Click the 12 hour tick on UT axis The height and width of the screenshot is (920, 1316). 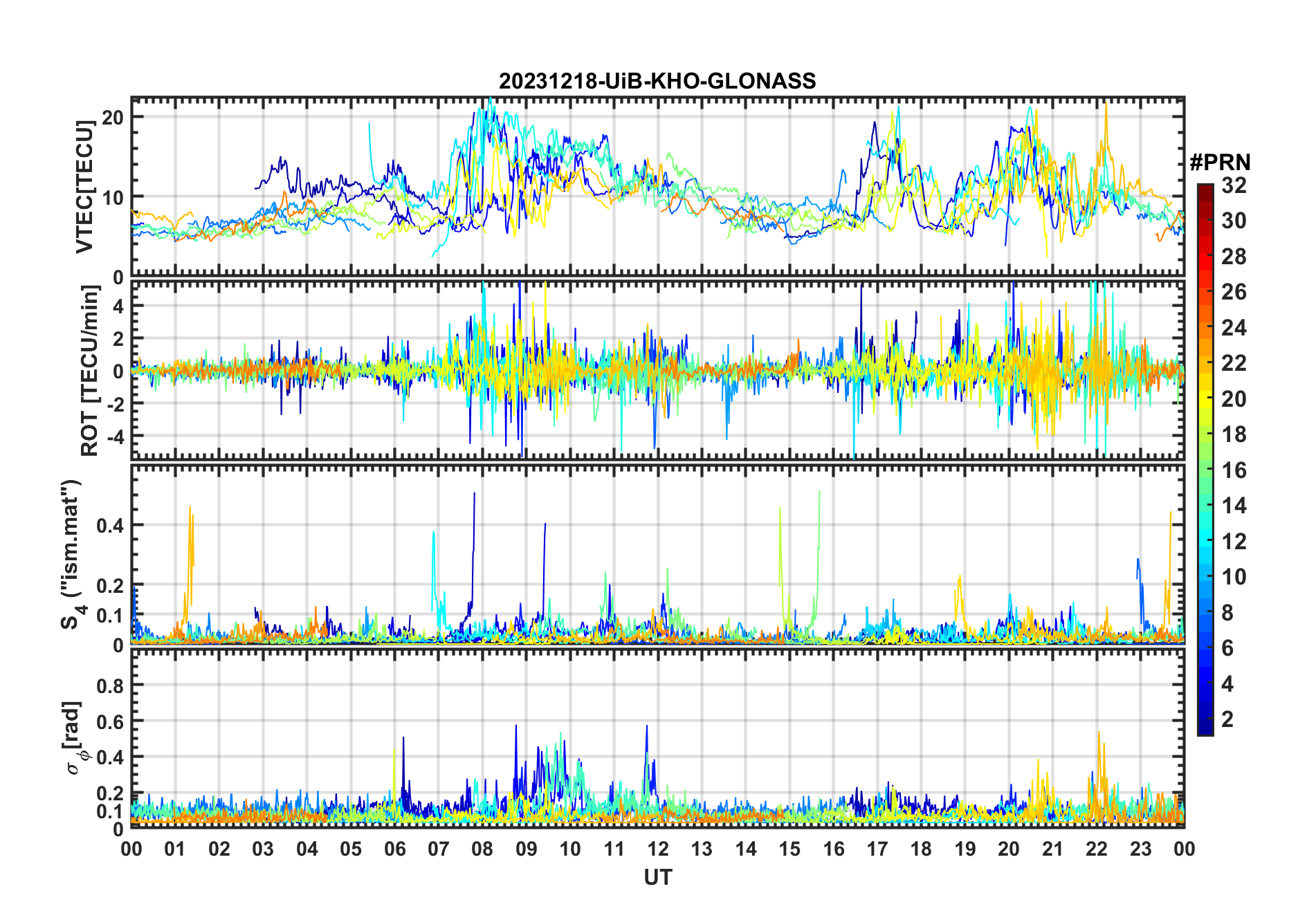click(658, 849)
